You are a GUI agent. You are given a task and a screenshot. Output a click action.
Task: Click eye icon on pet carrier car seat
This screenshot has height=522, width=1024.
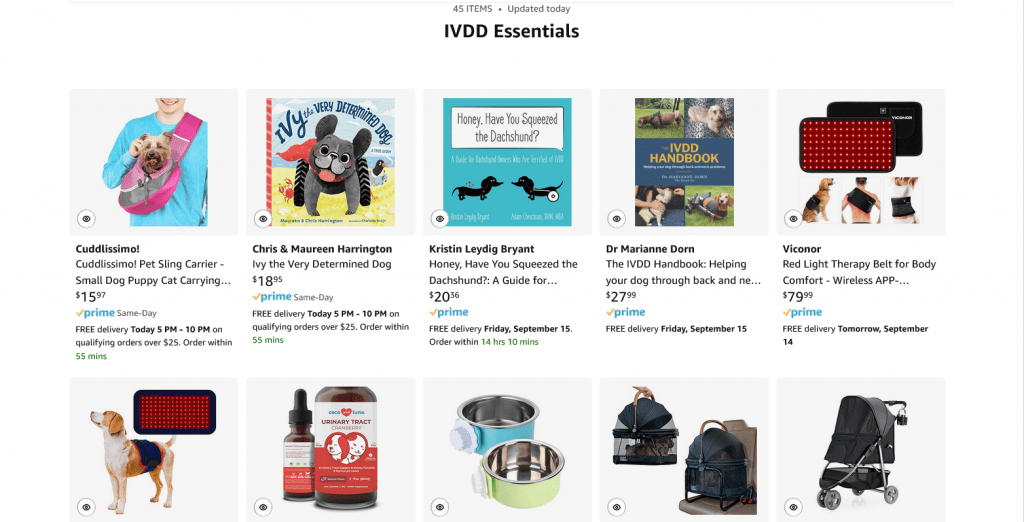tap(616, 506)
